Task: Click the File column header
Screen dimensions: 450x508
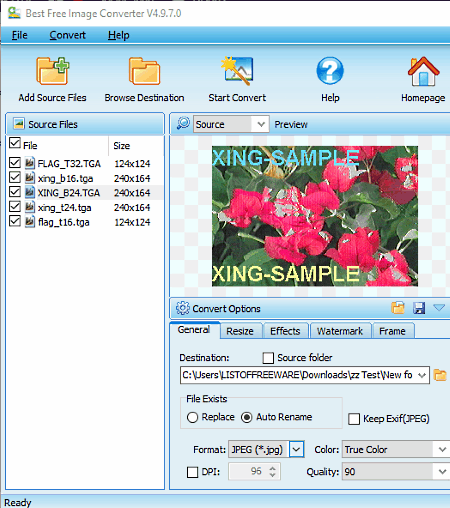Action: (x=30, y=146)
